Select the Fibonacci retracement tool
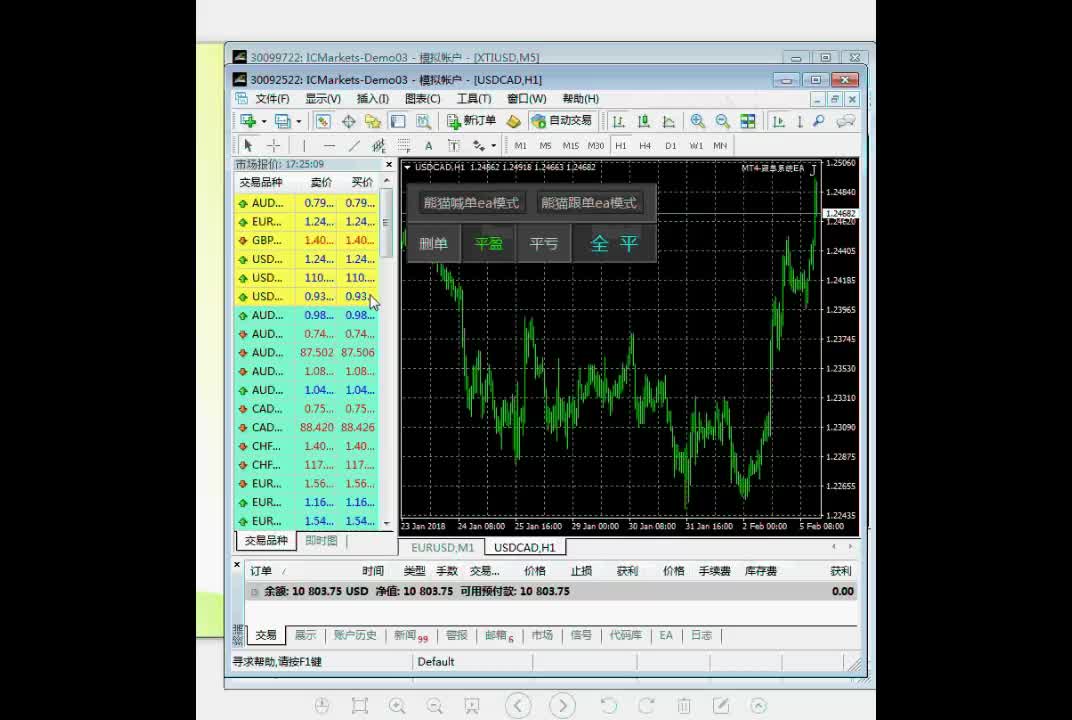Viewport: 1072px width, 720px height. point(403,146)
